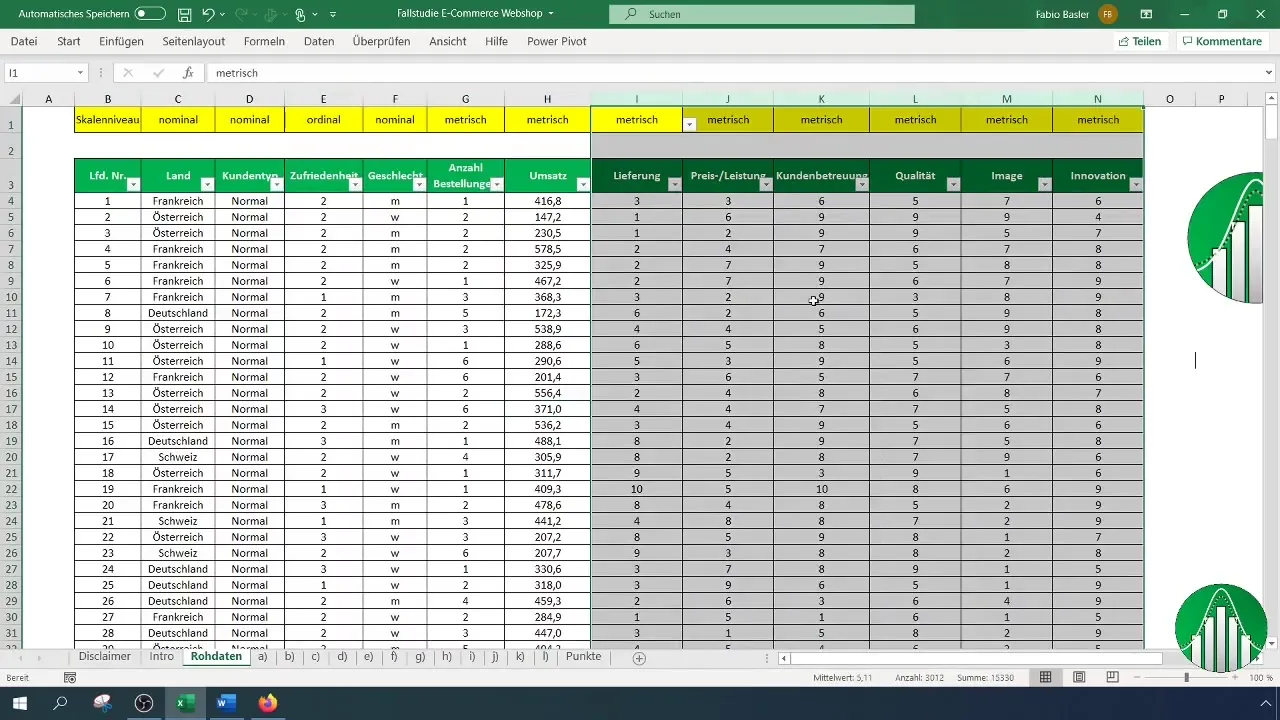Image resolution: width=1280 pixels, height=720 pixels.
Task: Open the Lieferung filter dropdown
Action: point(675,184)
